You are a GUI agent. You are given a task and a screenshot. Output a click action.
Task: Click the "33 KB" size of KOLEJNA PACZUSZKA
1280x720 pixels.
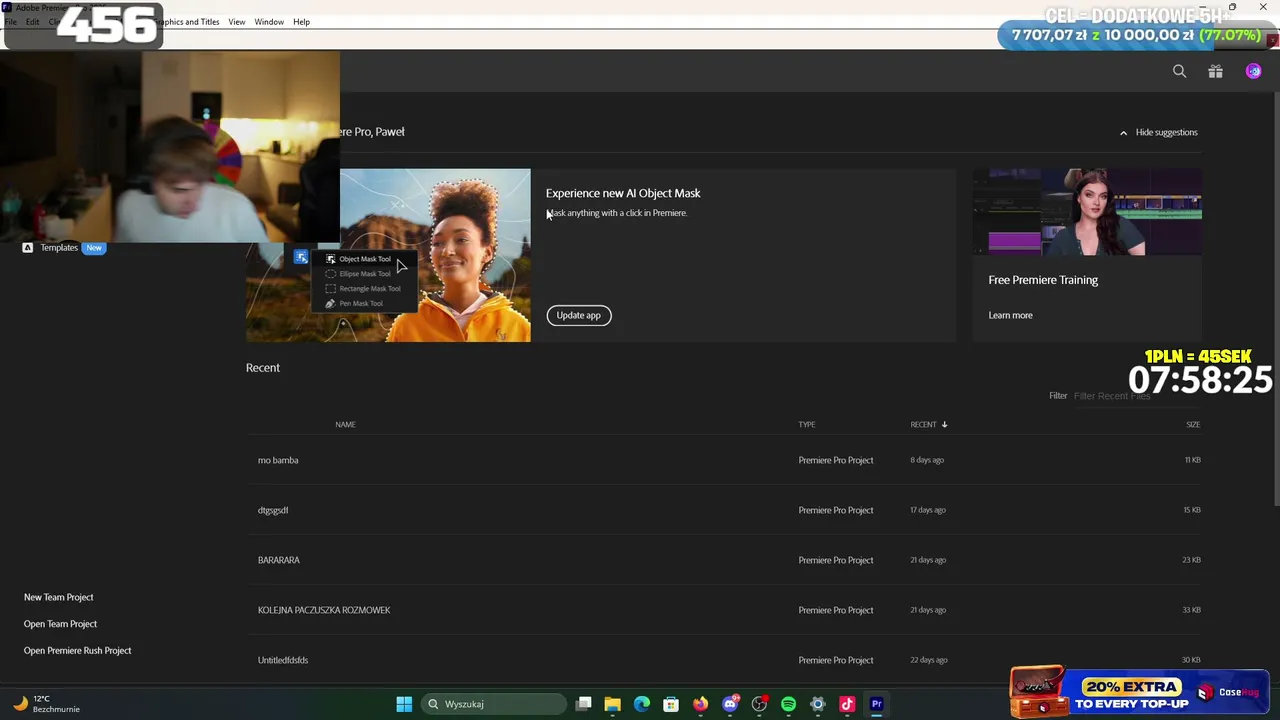click(1191, 610)
